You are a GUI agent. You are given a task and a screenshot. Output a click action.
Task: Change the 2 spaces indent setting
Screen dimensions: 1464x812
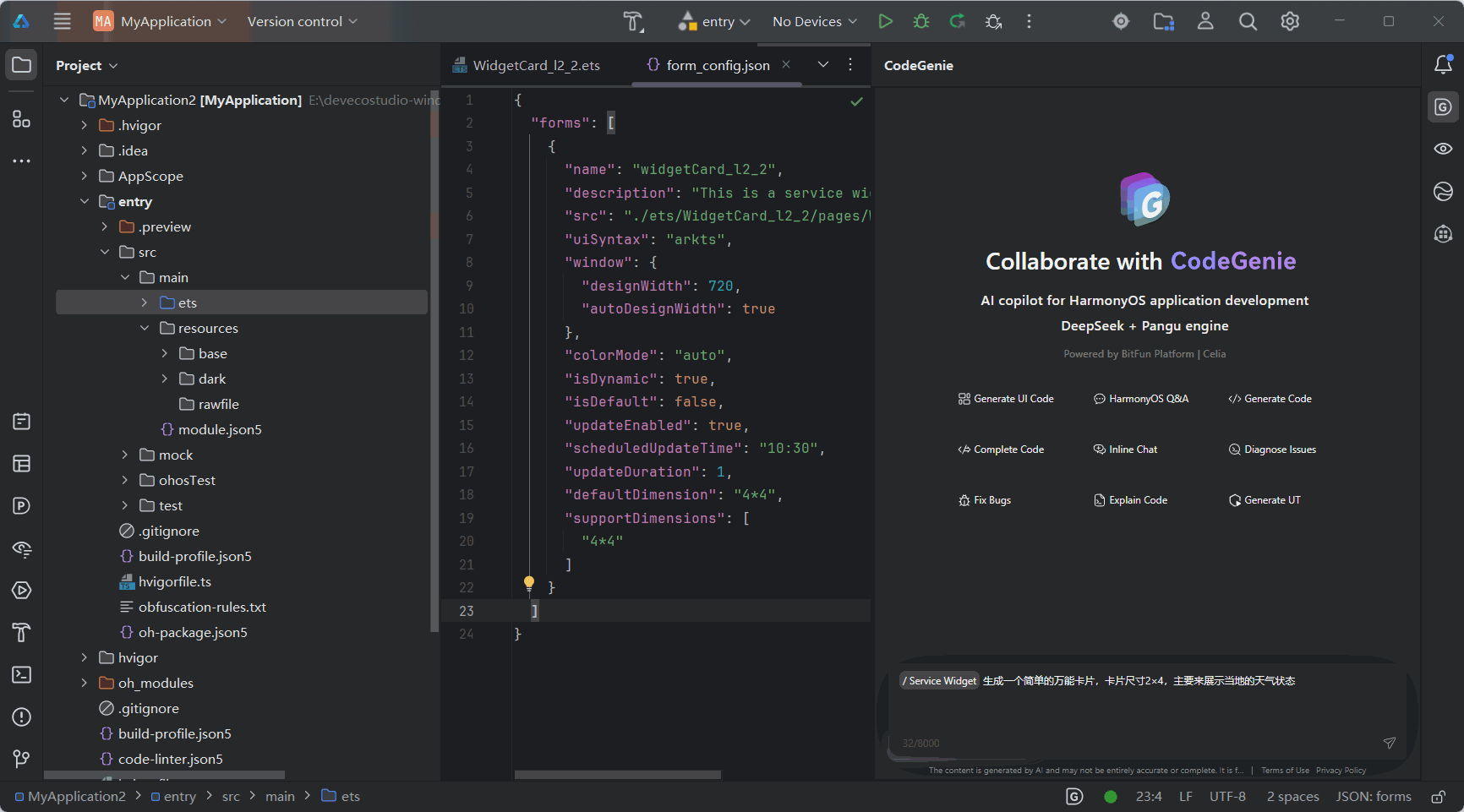(x=1292, y=796)
